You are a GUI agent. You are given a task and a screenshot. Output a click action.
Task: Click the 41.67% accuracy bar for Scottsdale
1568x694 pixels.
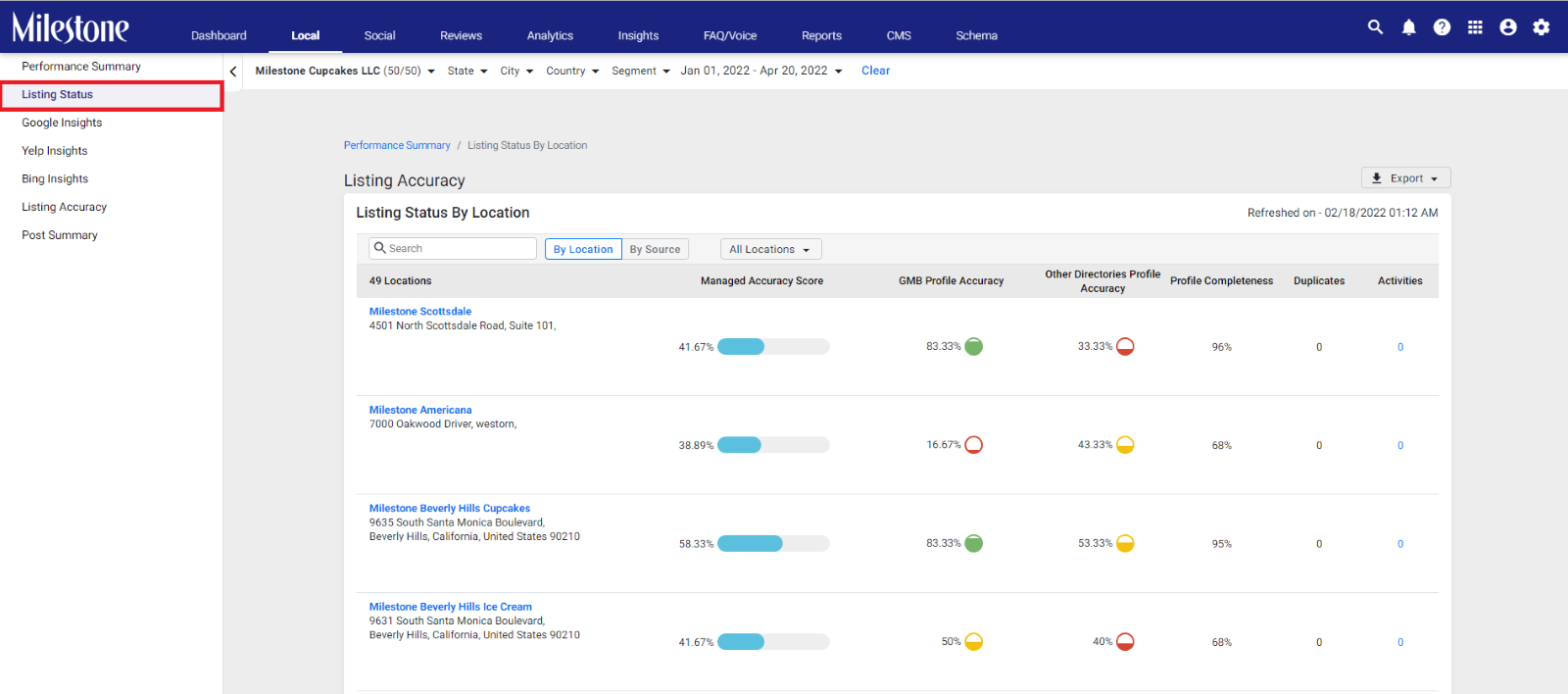pyautogui.click(x=773, y=346)
